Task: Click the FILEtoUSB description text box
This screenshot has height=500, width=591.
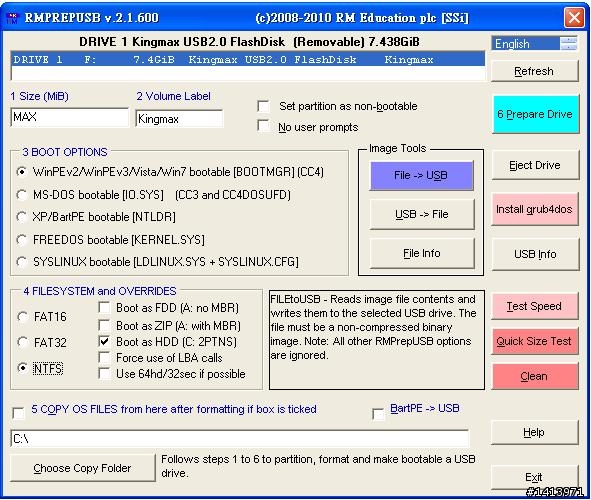Action: (377, 340)
